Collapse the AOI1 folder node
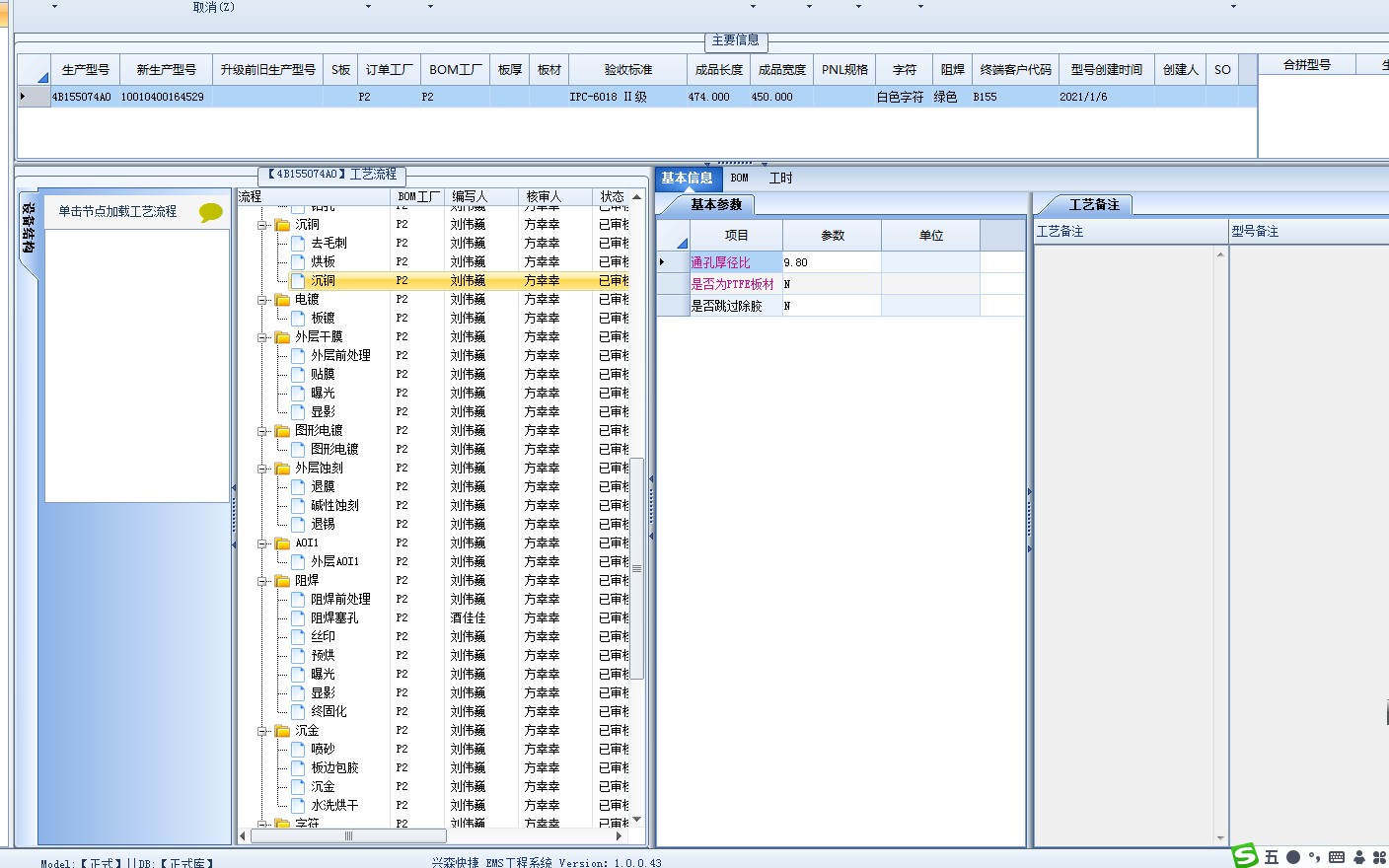Image resolution: width=1389 pixels, height=868 pixels. 263,543
